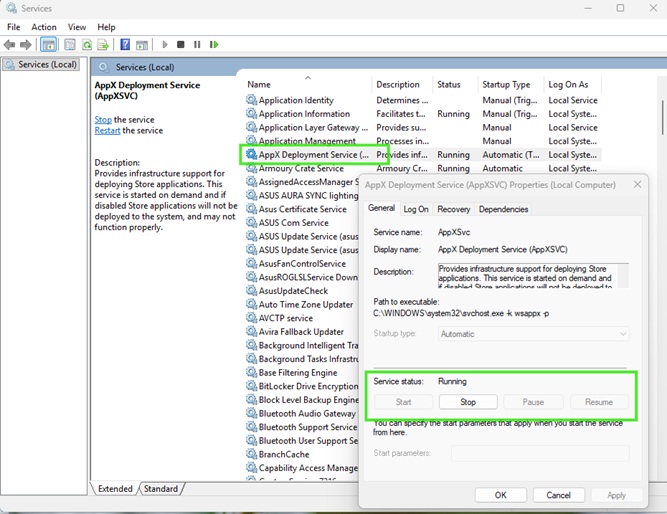This screenshot has width=667, height=514.
Task: Click the Show/Hide Console Tree toolbar icon
Action: click(x=49, y=45)
